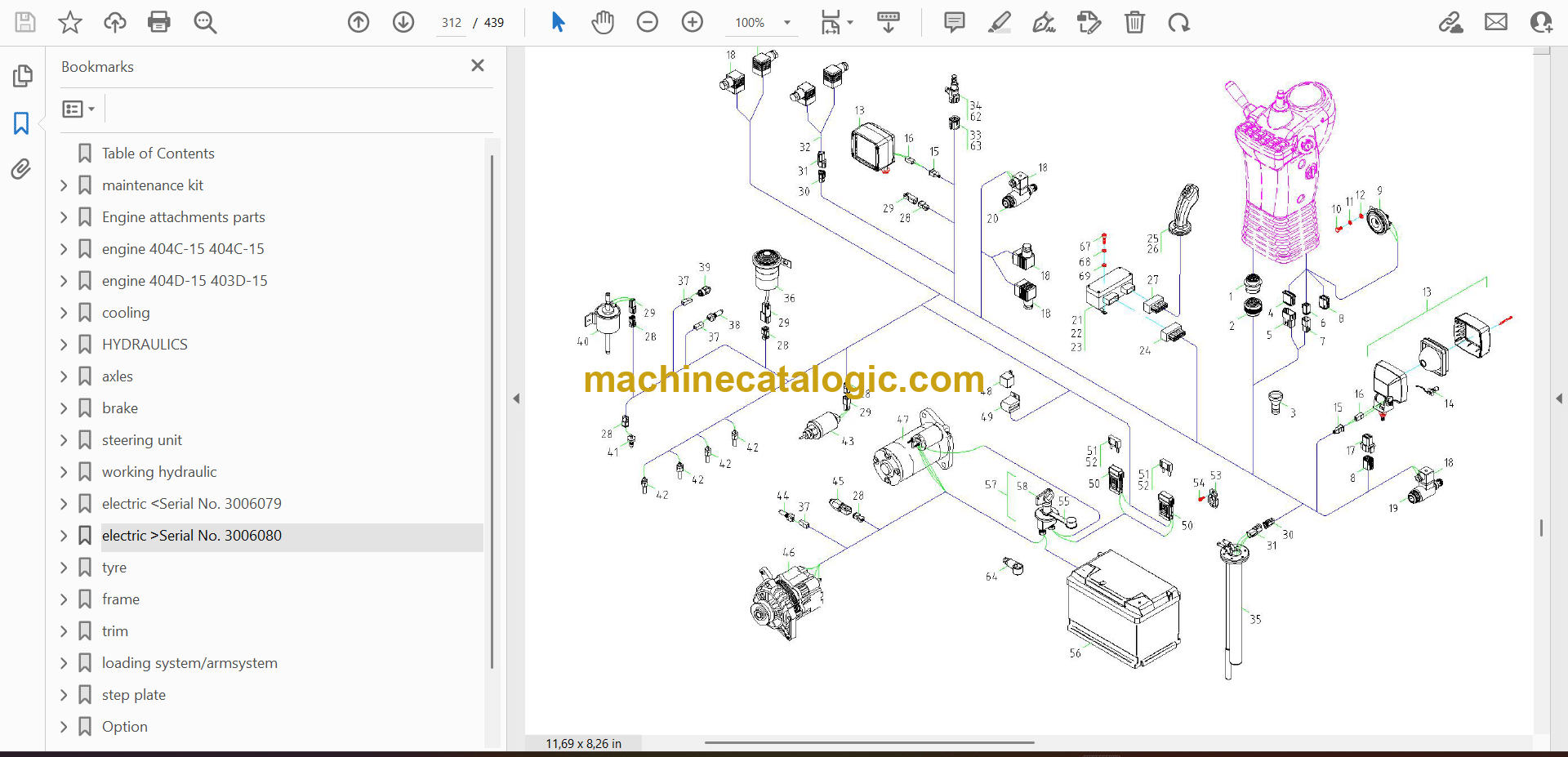Click the Zoom Out minus icon

pos(648,22)
